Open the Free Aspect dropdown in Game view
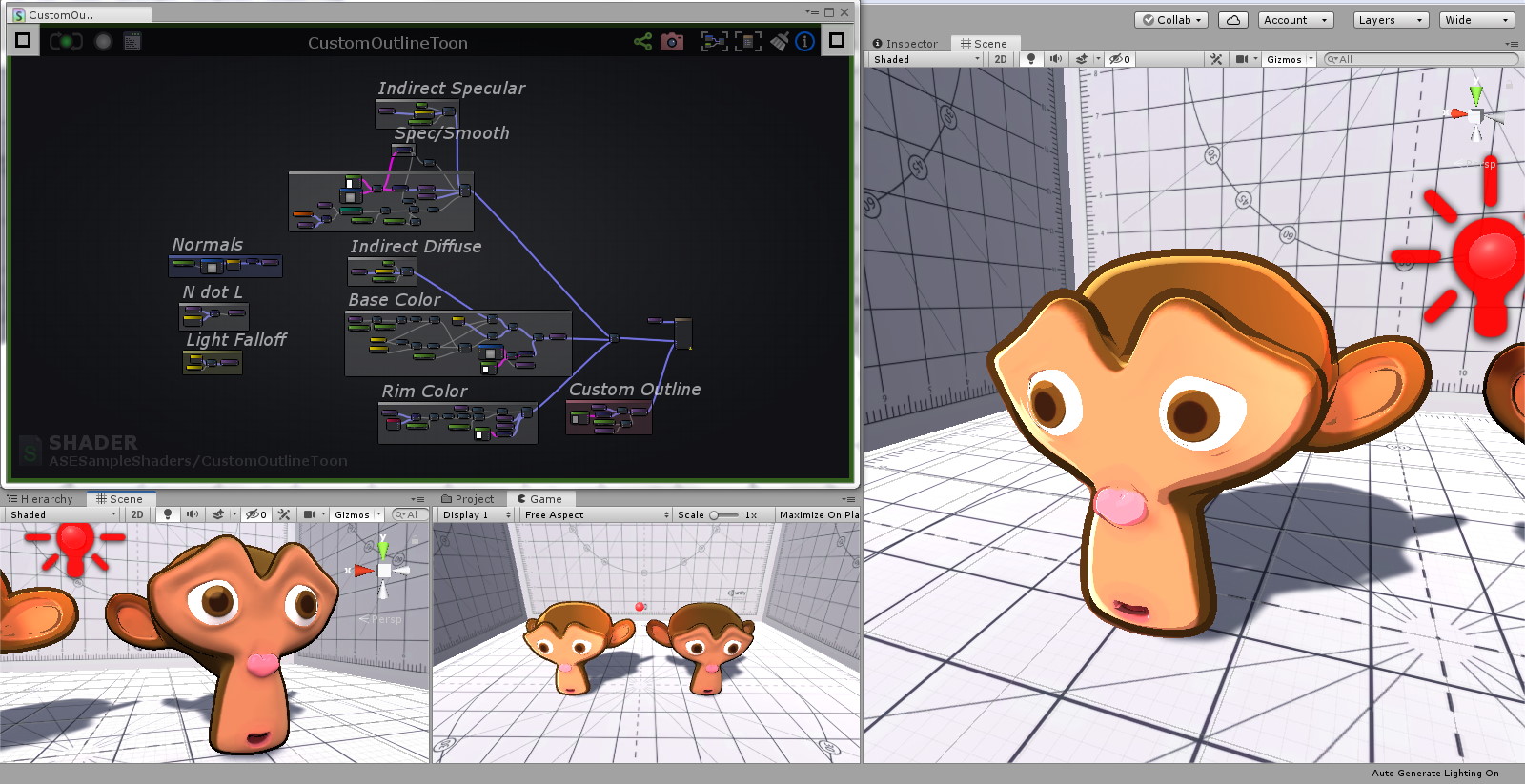 pos(596,514)
